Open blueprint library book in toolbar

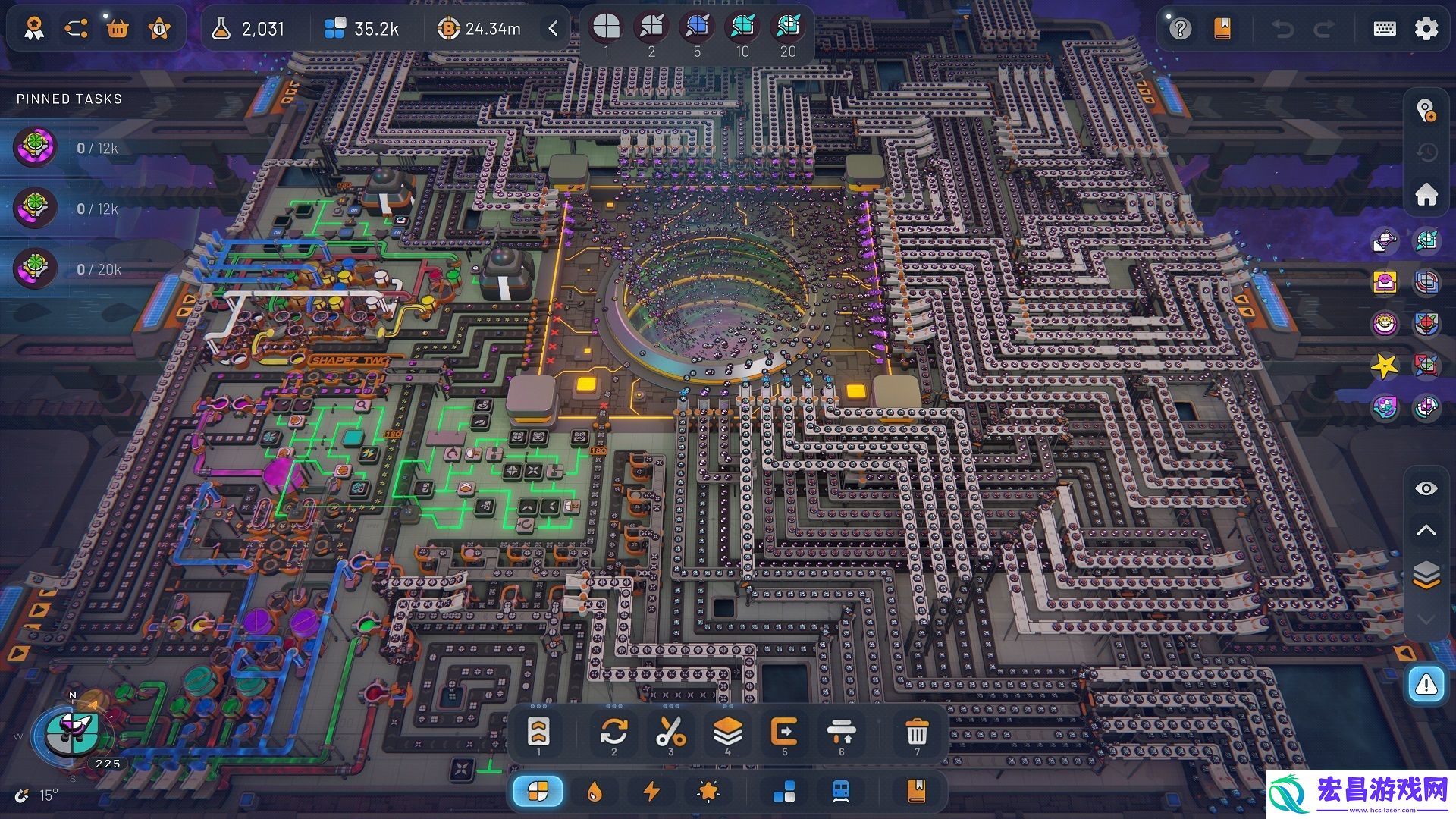coord(916,792)
